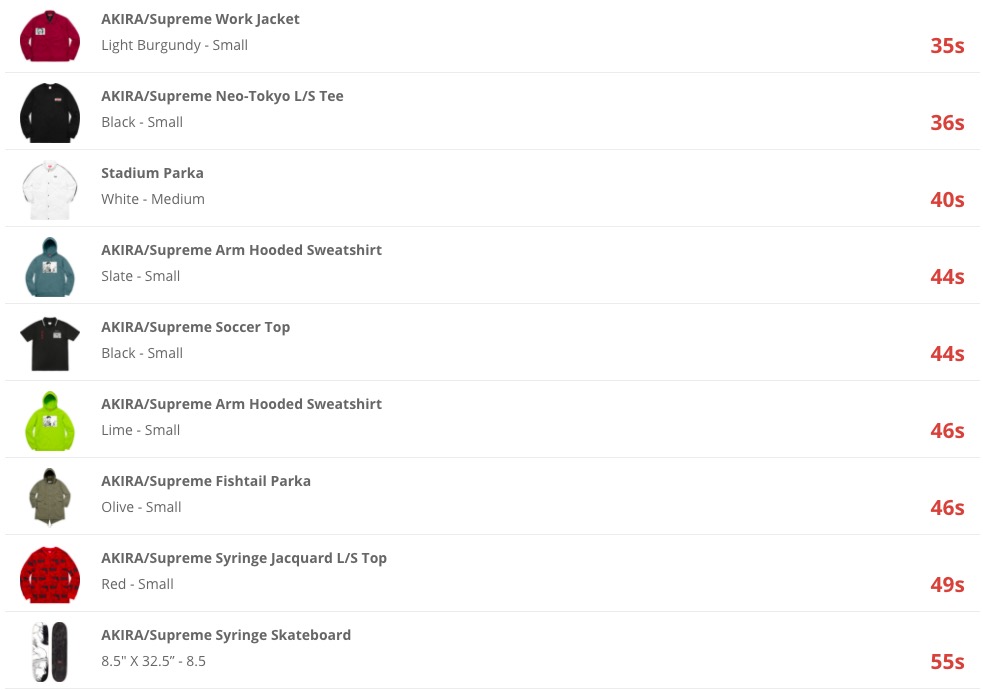Image resolution: width=983 pixels, height=690 pixels.
Task: Open the Syringe Skateboard deck thumbnail
Action: click(x=50, y=652)
